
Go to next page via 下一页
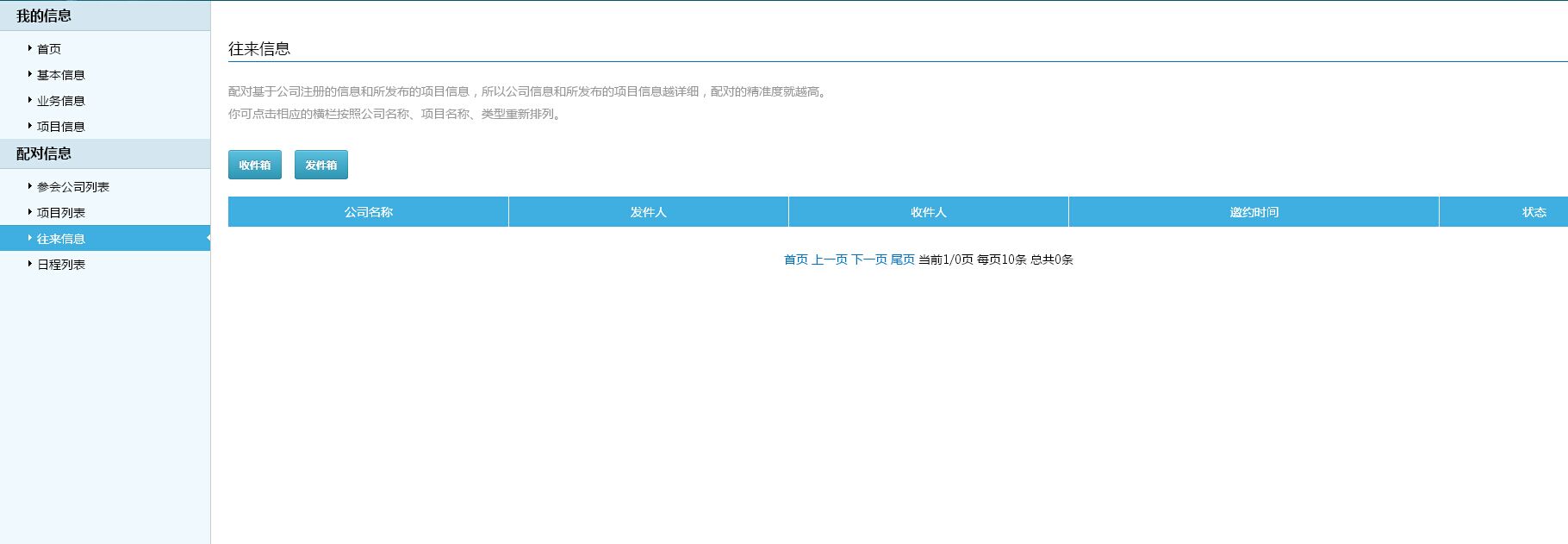[869, 259]
